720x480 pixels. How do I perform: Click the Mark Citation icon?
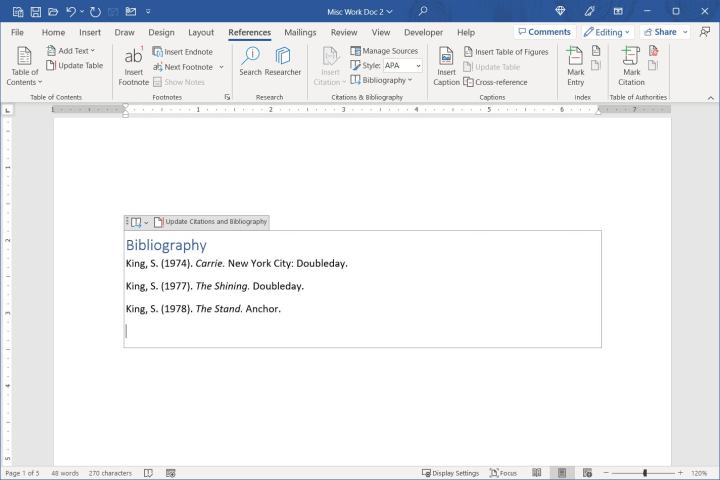click(x=631, y=62)
